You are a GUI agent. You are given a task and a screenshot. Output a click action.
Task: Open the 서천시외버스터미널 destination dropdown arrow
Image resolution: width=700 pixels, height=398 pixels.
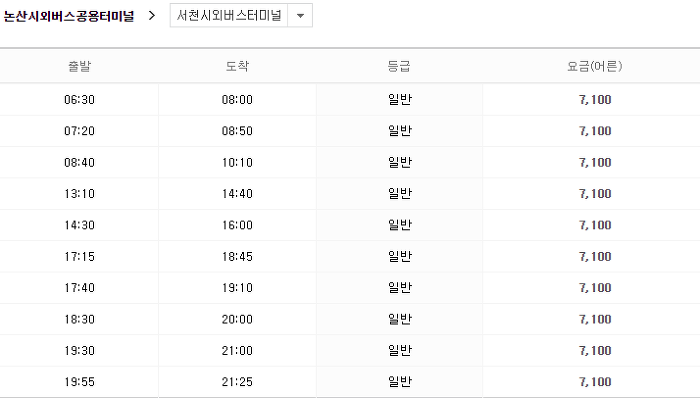[x=300, y=16]
